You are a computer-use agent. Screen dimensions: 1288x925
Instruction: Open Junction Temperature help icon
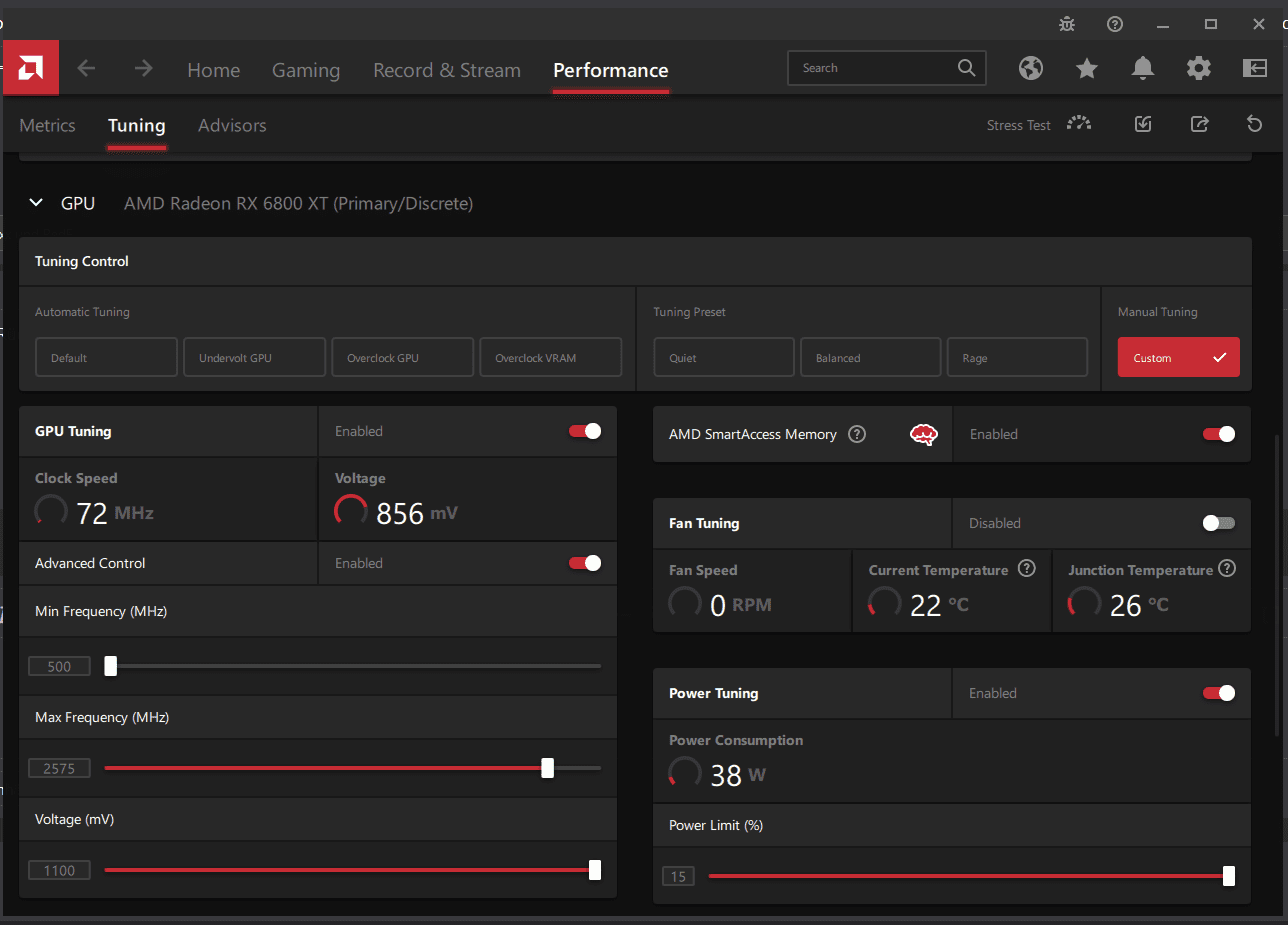1227,569
